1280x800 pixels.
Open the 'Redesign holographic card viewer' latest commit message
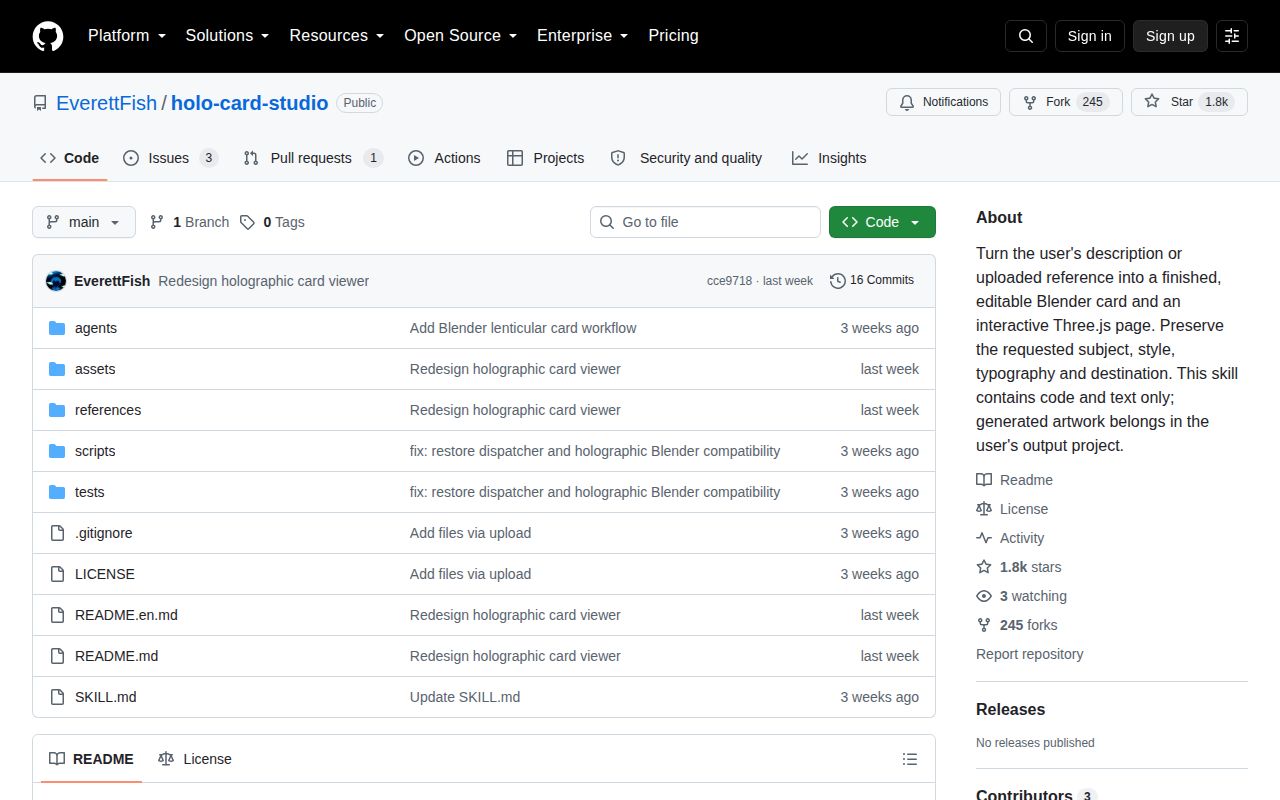(x=264, y=281)
